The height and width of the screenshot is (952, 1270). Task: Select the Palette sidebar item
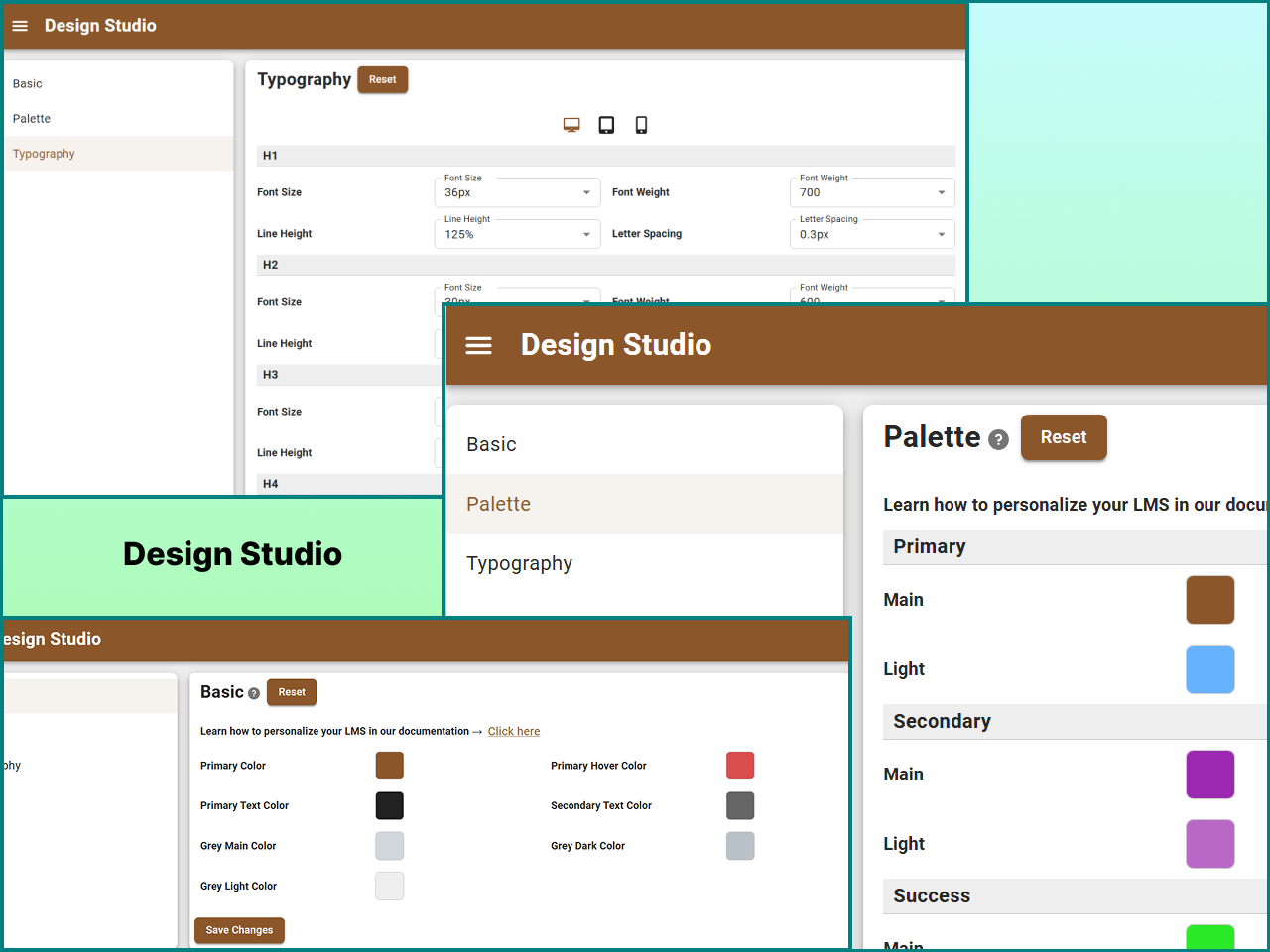point(498,504)
